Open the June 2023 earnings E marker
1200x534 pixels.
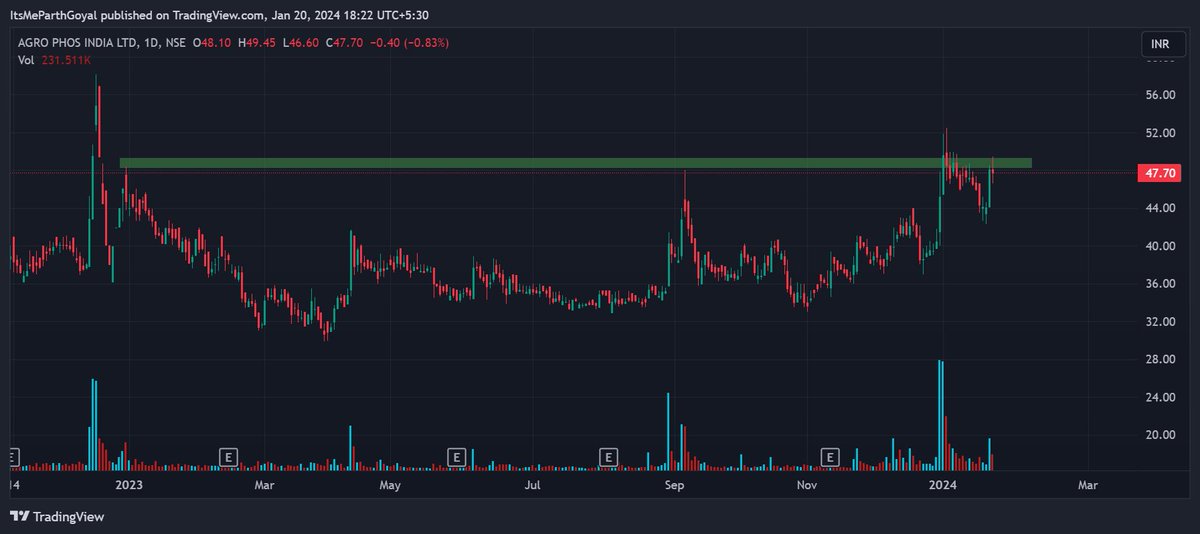tap(456, 457)
